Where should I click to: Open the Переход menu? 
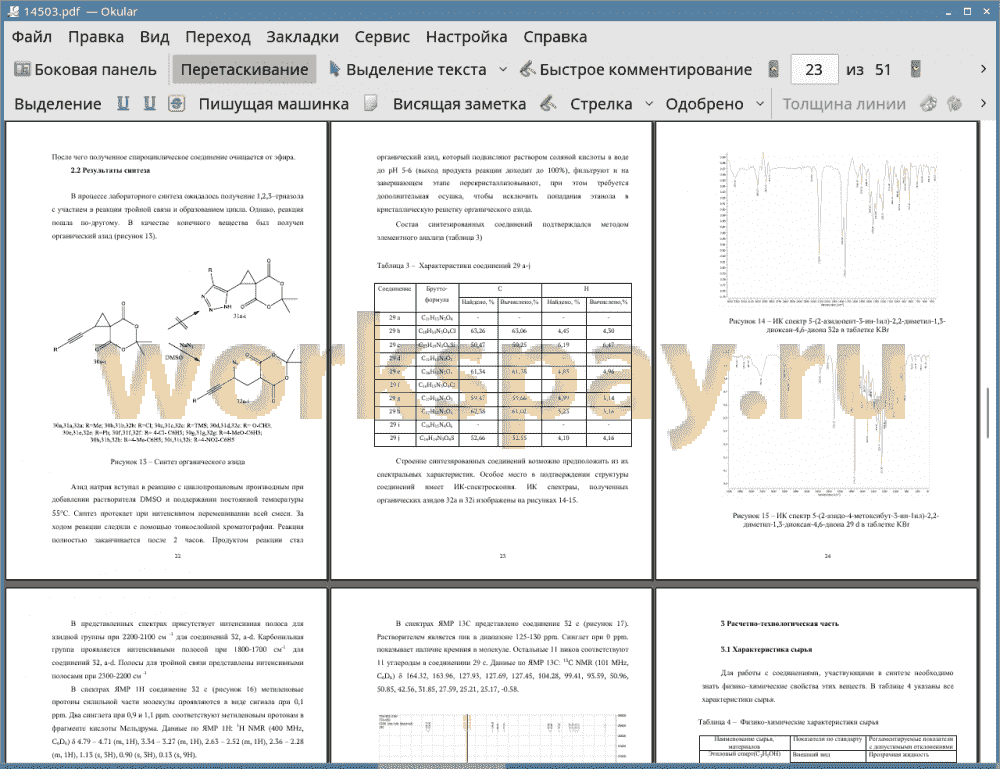tap(217, 37)
